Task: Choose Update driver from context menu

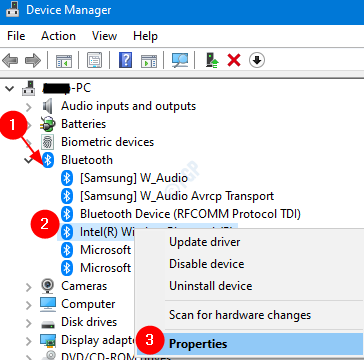Action: pos(249,242)
